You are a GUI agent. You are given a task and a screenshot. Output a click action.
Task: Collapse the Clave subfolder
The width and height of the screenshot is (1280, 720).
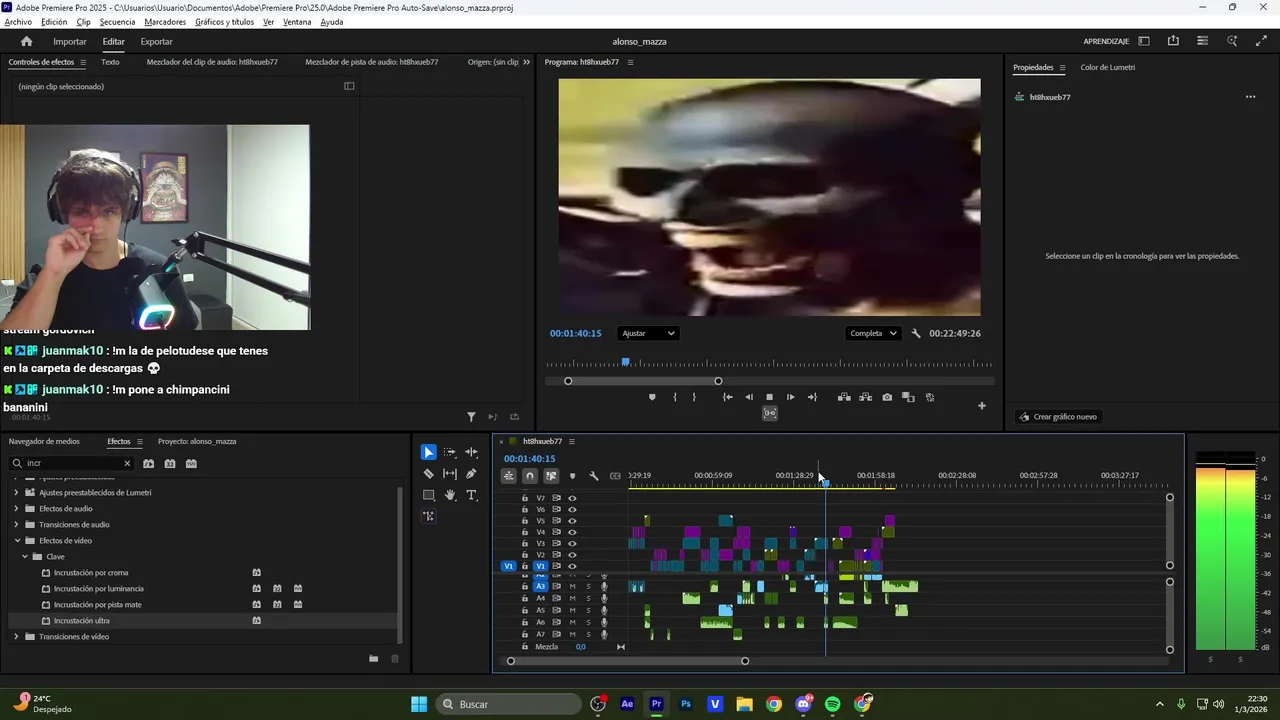tap(24, 556)
